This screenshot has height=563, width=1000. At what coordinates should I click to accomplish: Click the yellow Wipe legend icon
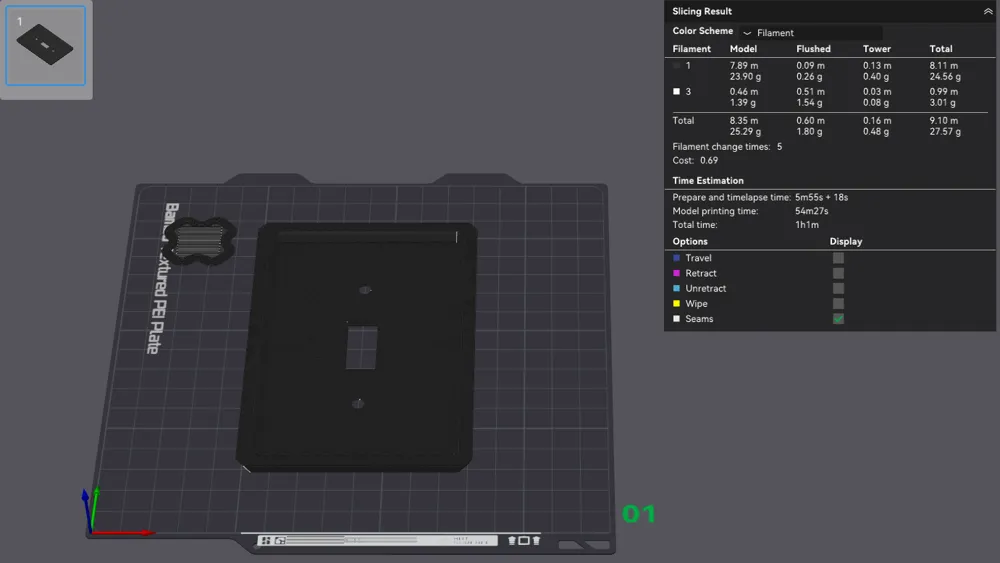tap(677, 304)
